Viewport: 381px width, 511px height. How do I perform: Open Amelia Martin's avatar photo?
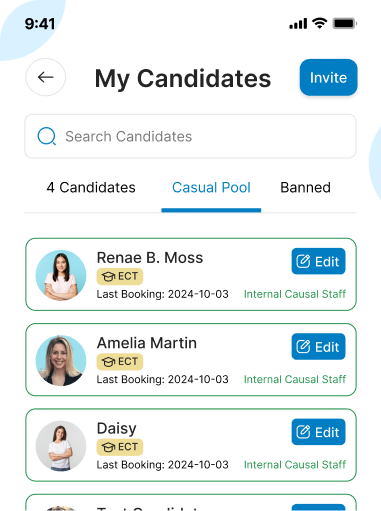[x=61, y=361]
